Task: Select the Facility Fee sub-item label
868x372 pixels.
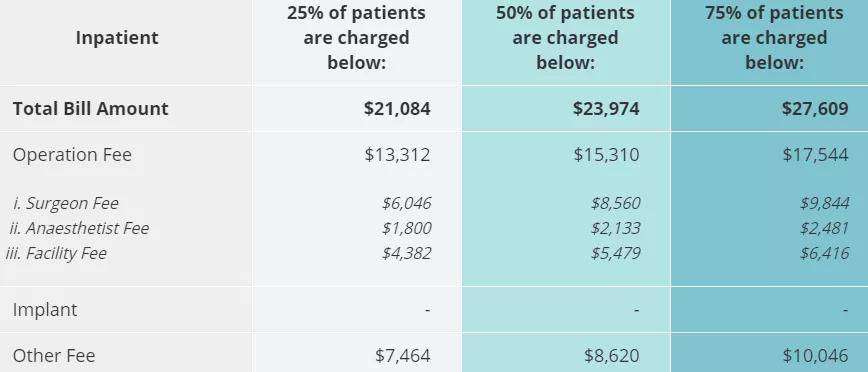Action: tap(56, 253)
